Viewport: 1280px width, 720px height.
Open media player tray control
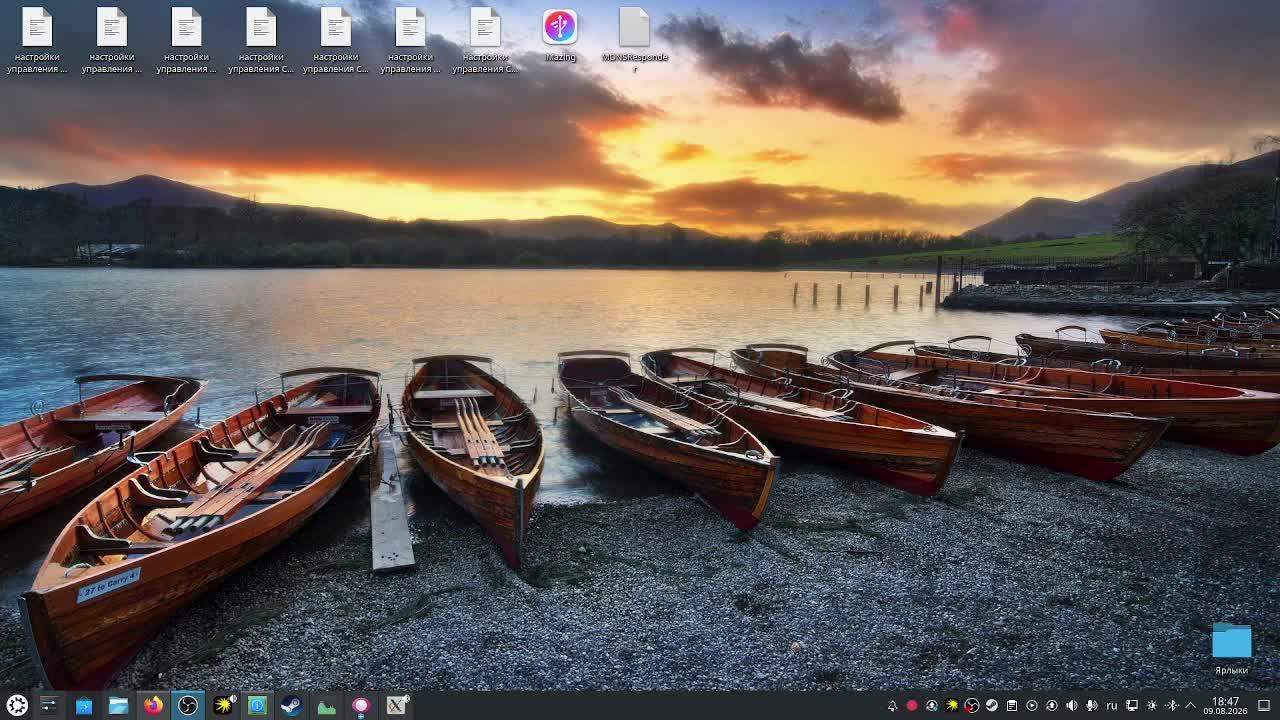pyautogui.click(x=1032, y=705)
